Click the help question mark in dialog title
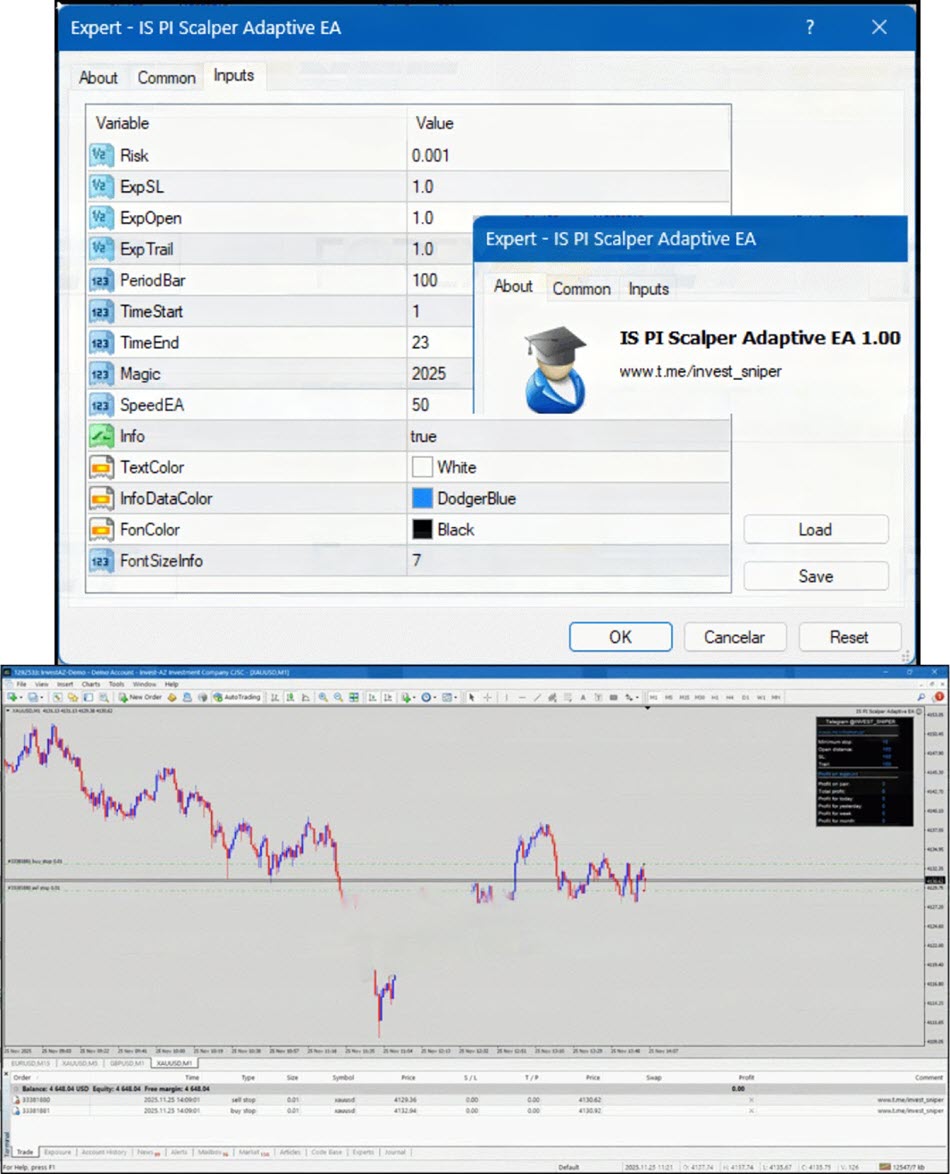This screenshot has height=1174, width=950. coord(810,28)
